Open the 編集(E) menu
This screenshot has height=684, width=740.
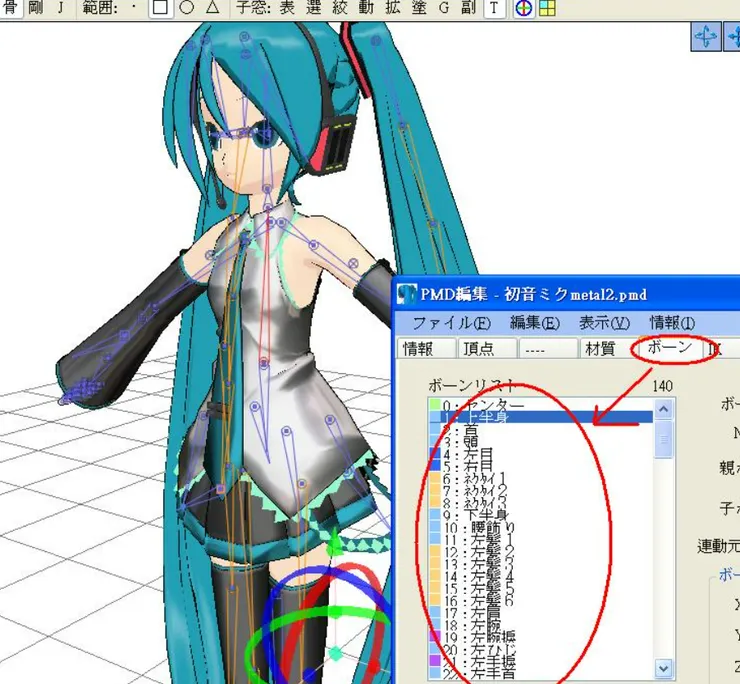pos(535,323)
